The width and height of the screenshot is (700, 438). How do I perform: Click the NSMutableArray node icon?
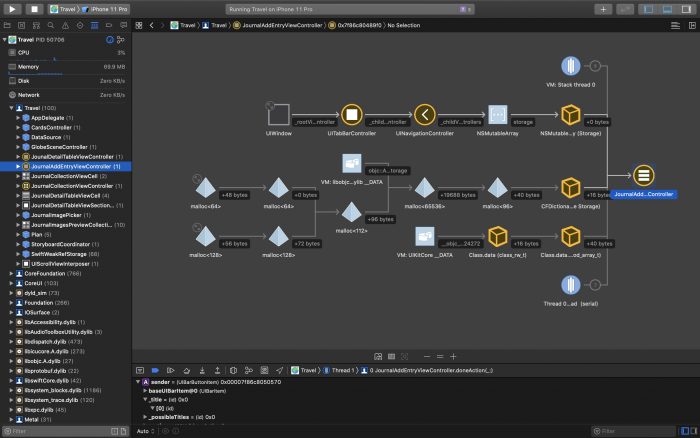(496, 114)
